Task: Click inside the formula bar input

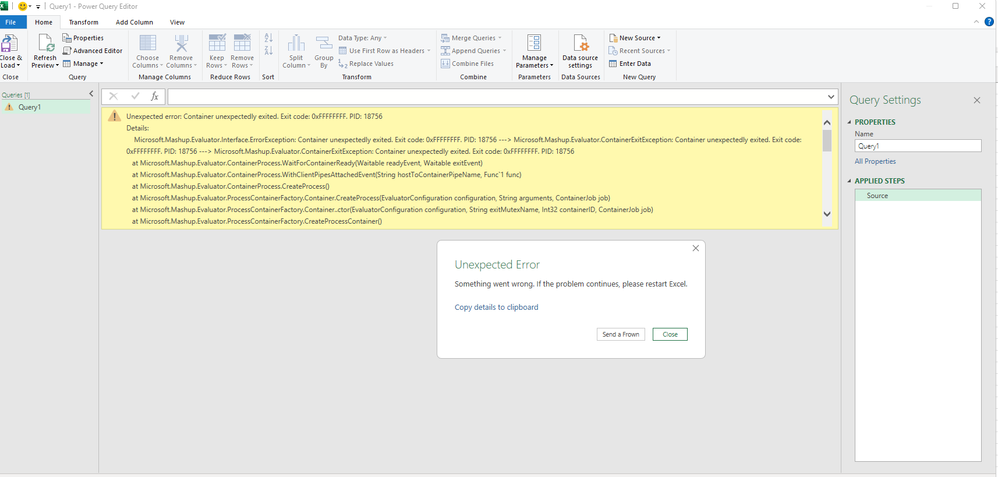Action: point(496,96)
